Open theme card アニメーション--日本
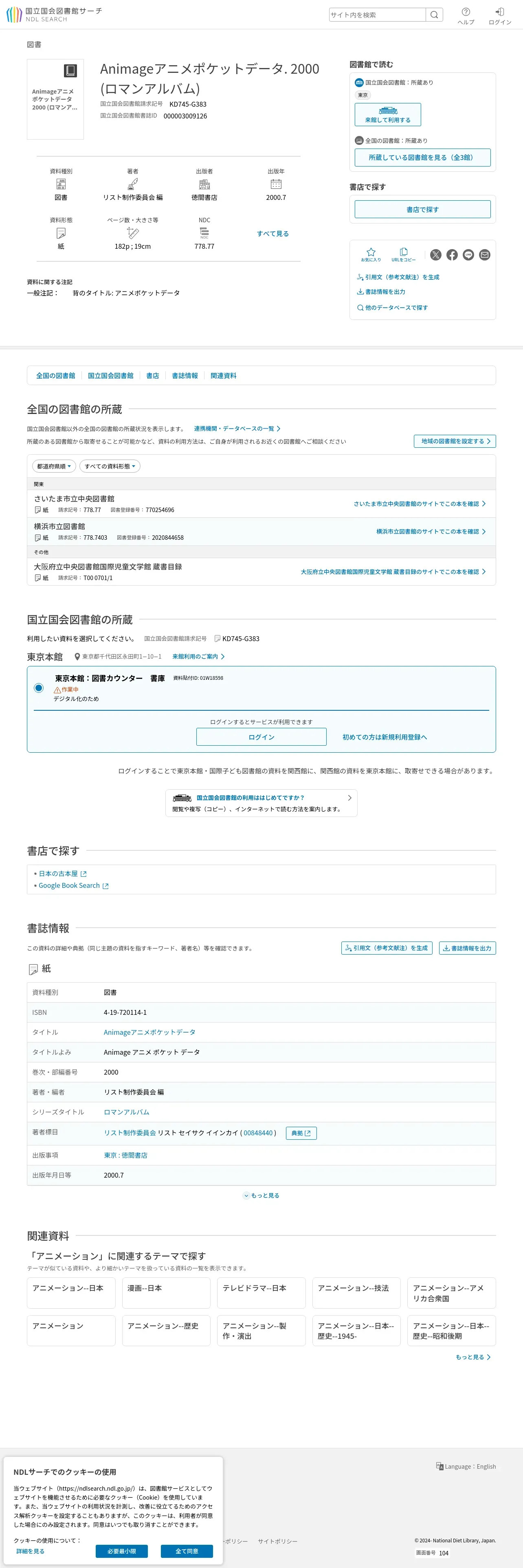Viewport: 523px width, 1568px height. point(71,1293)
